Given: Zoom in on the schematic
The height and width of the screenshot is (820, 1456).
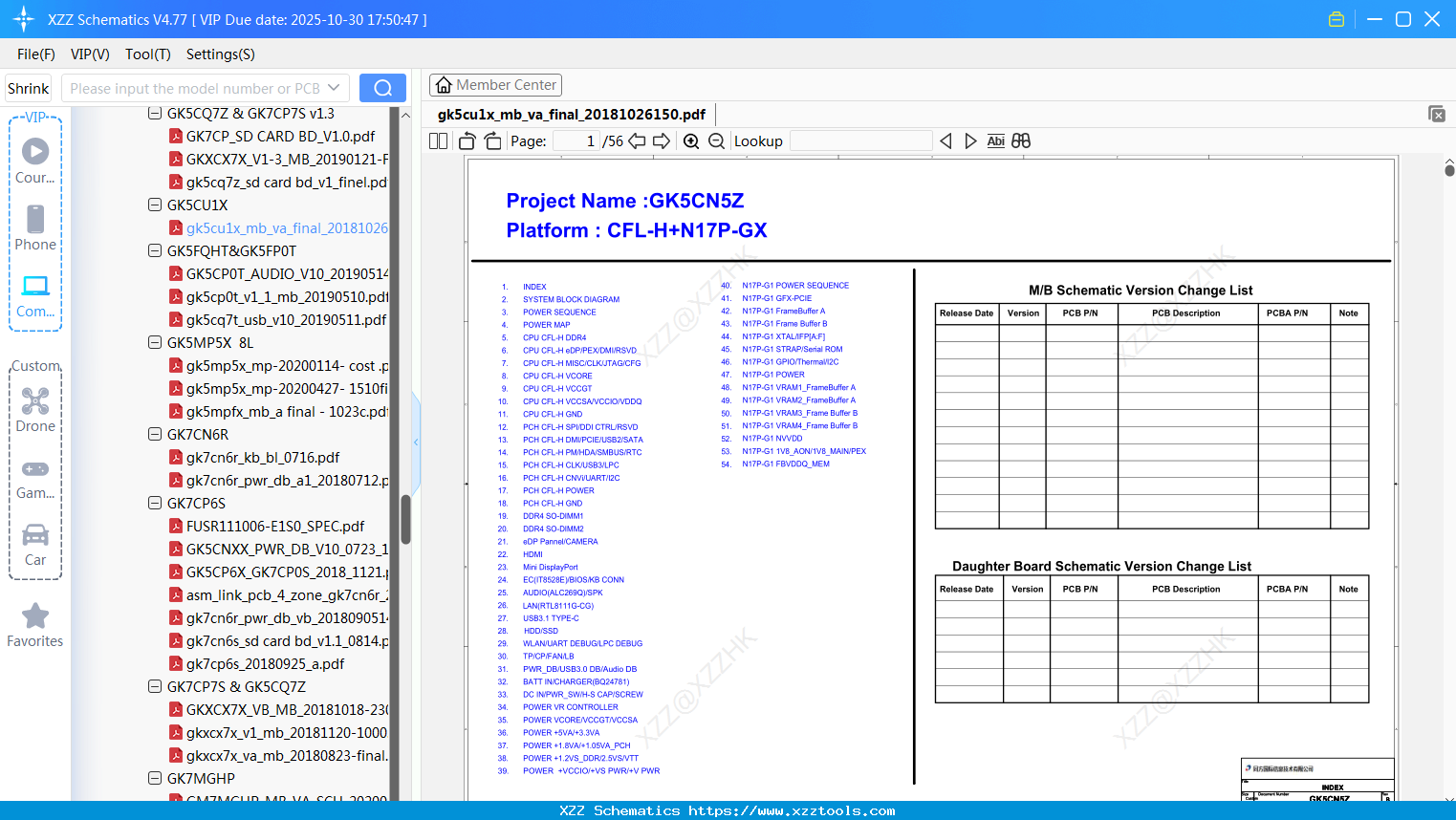Looking at the screenshot, I should pos(691,141).
